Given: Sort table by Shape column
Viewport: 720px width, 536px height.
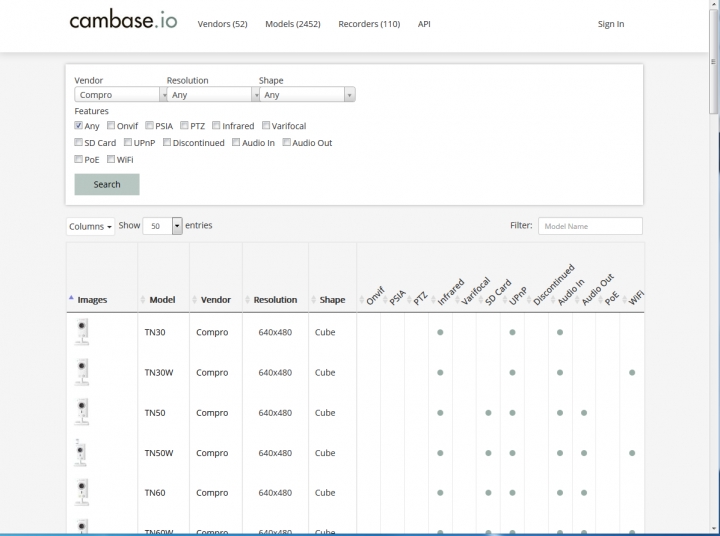Looking at the screenshot, I should pos(332,300).
